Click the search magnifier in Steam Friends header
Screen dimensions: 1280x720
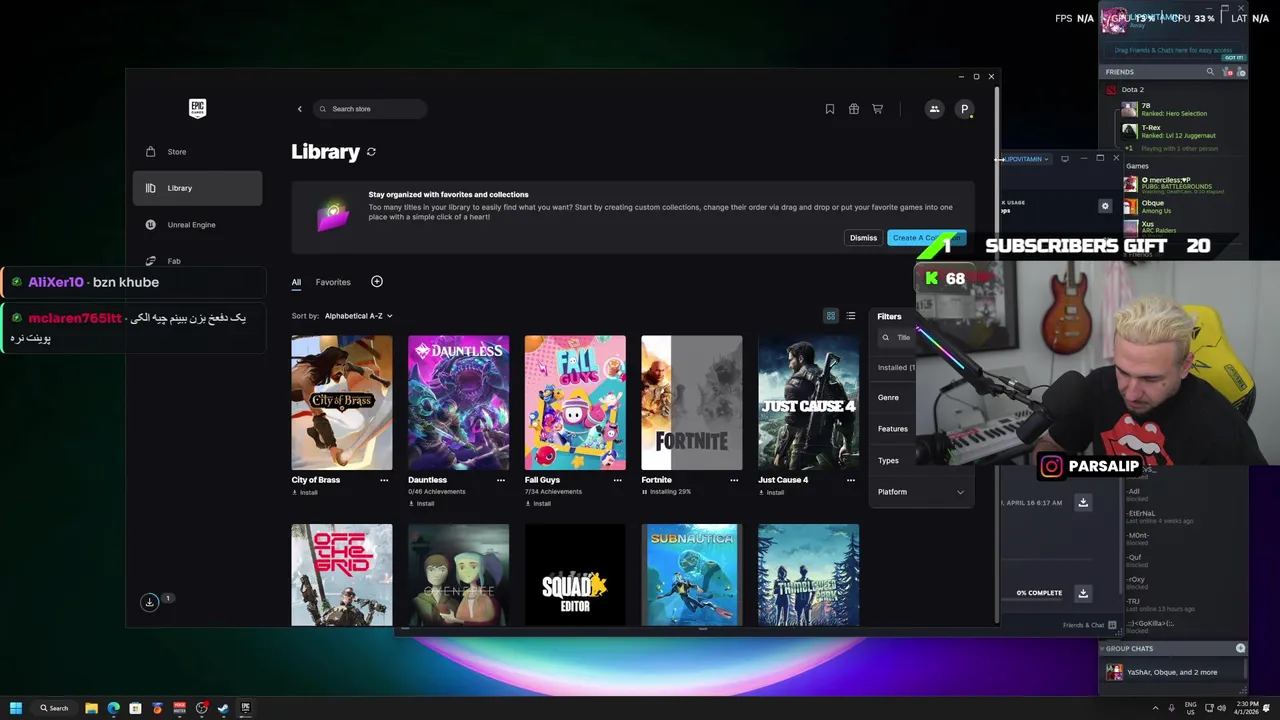[1210, 72]
